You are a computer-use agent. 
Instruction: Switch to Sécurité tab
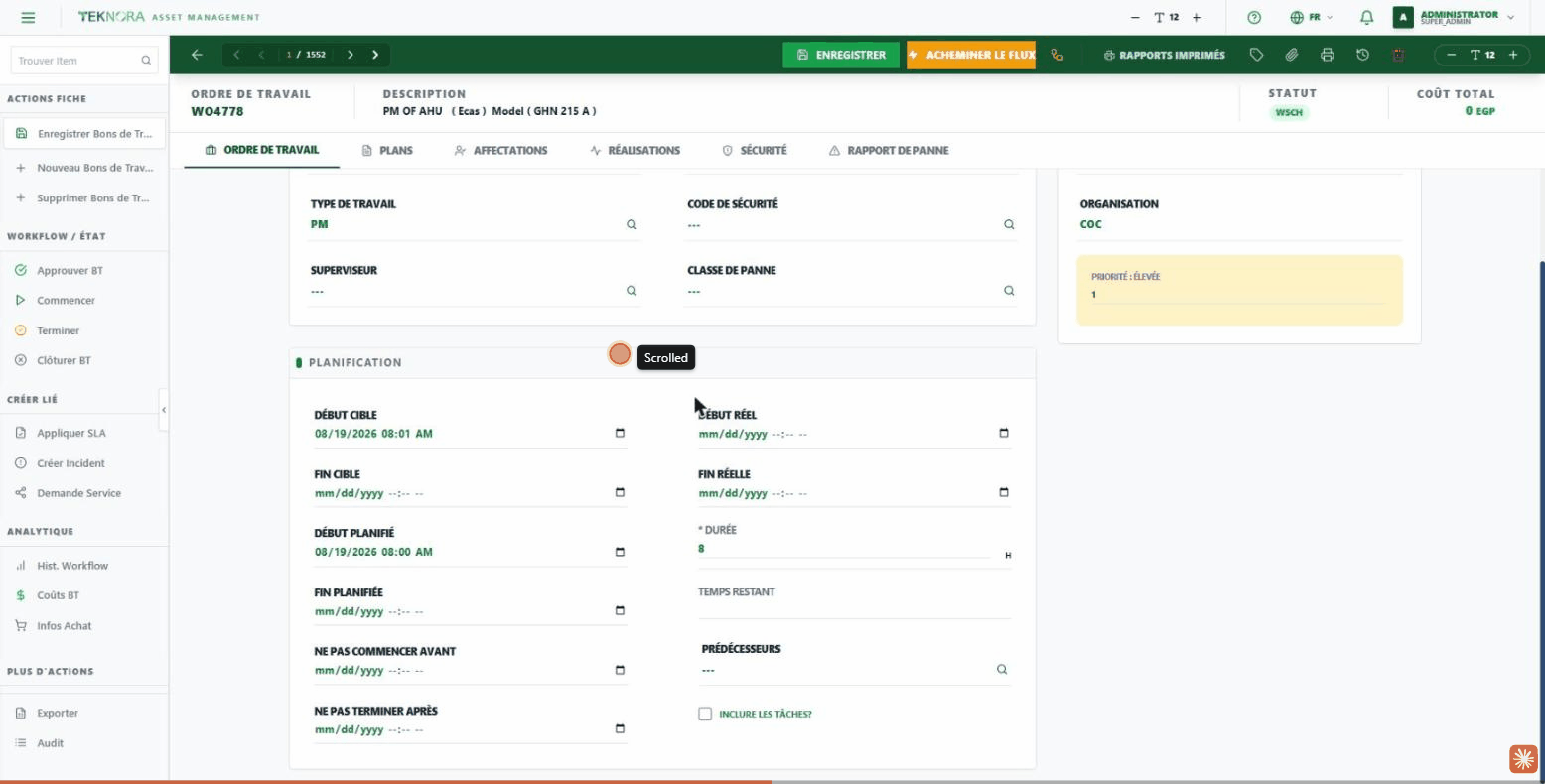(x=754, y=150)
